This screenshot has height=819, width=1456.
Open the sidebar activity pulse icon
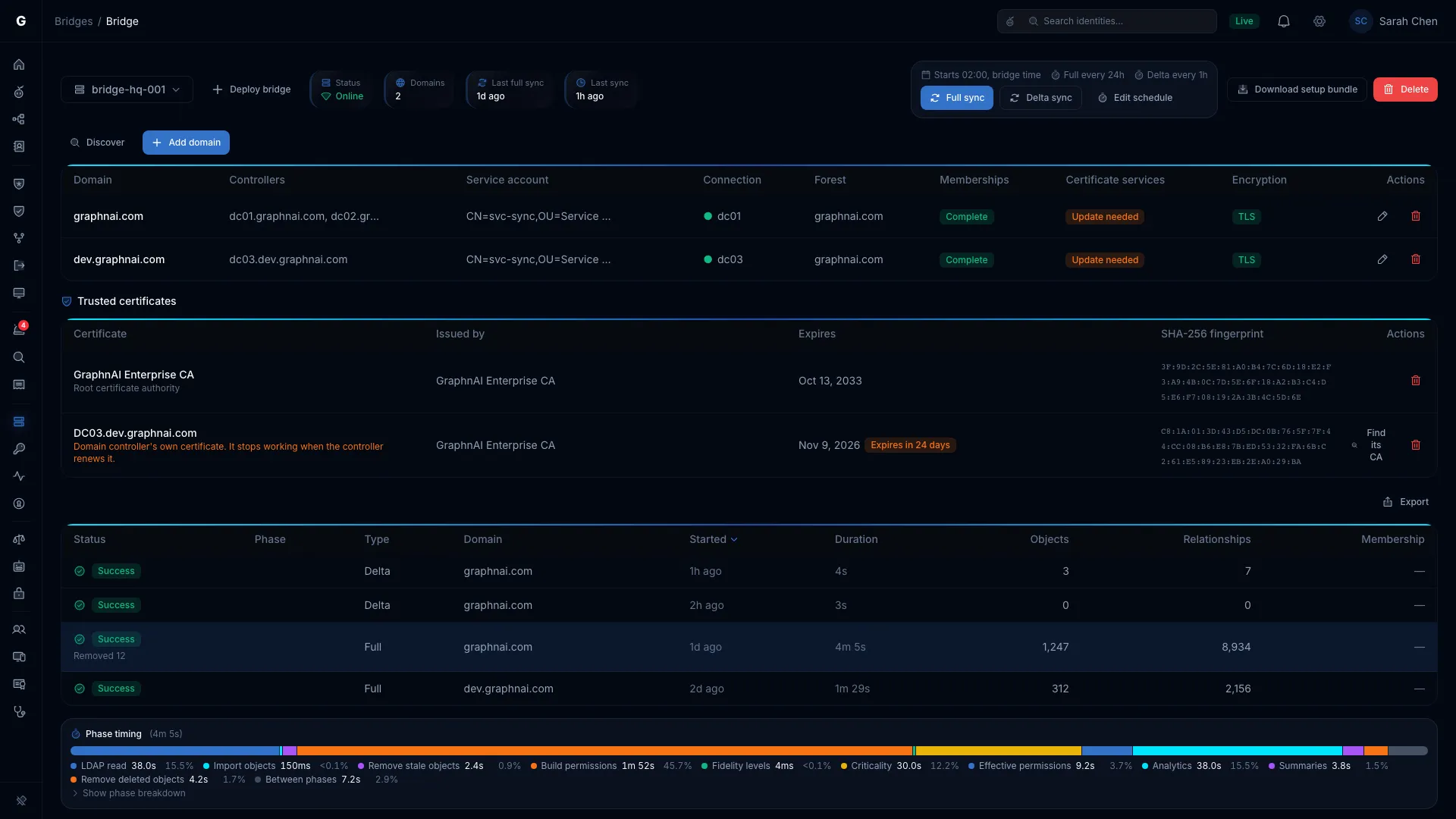coord(19,476)
